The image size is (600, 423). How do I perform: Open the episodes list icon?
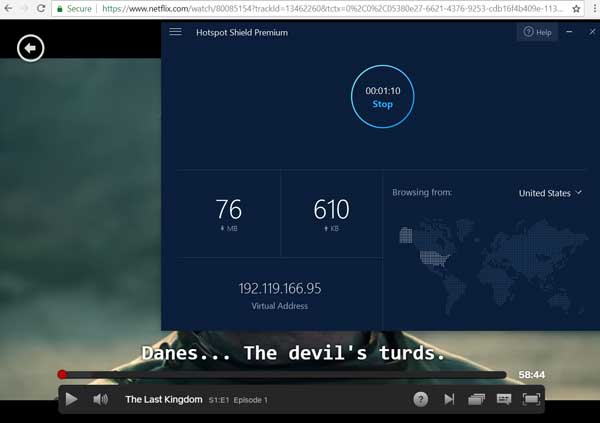[476, 399]
